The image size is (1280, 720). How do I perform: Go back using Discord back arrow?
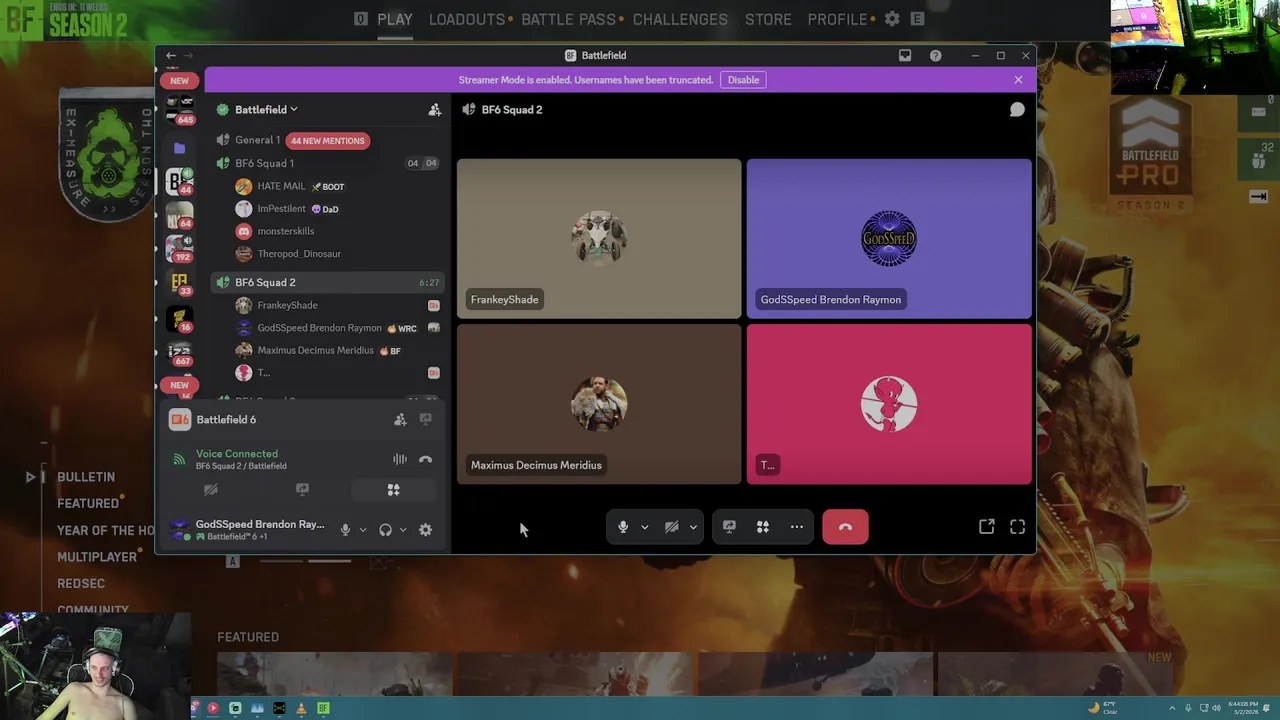point(171,56)
